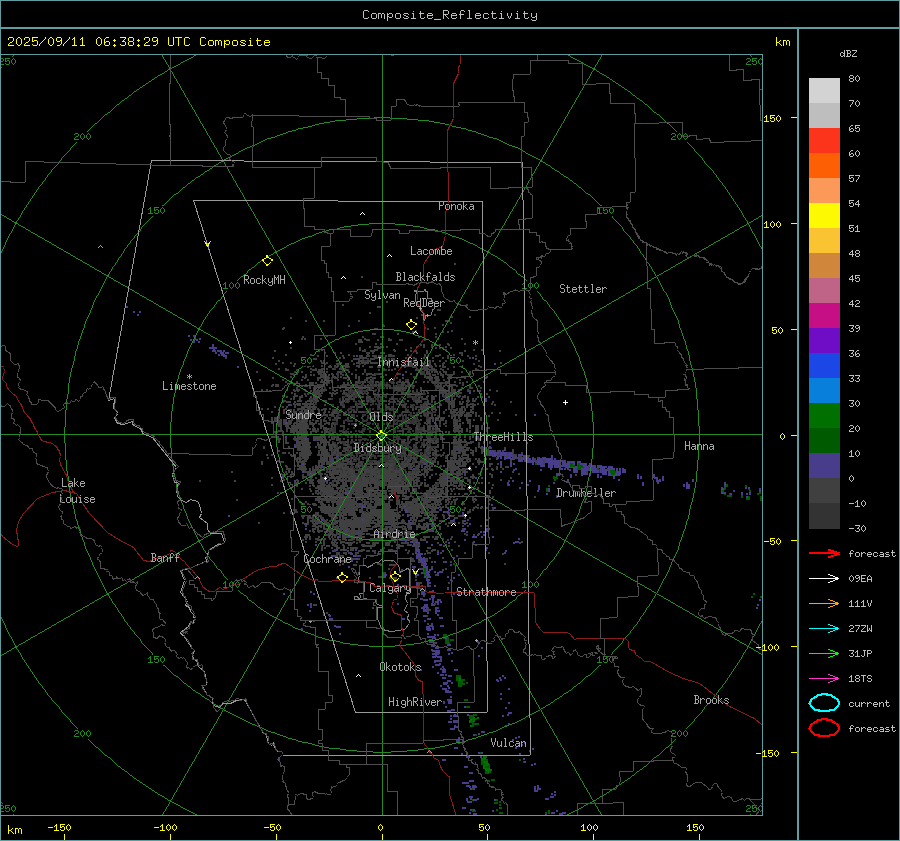This screenshot has height=841, width=900.
Task: Click the Blackfalds city label
Action: (x=425, y=277)
